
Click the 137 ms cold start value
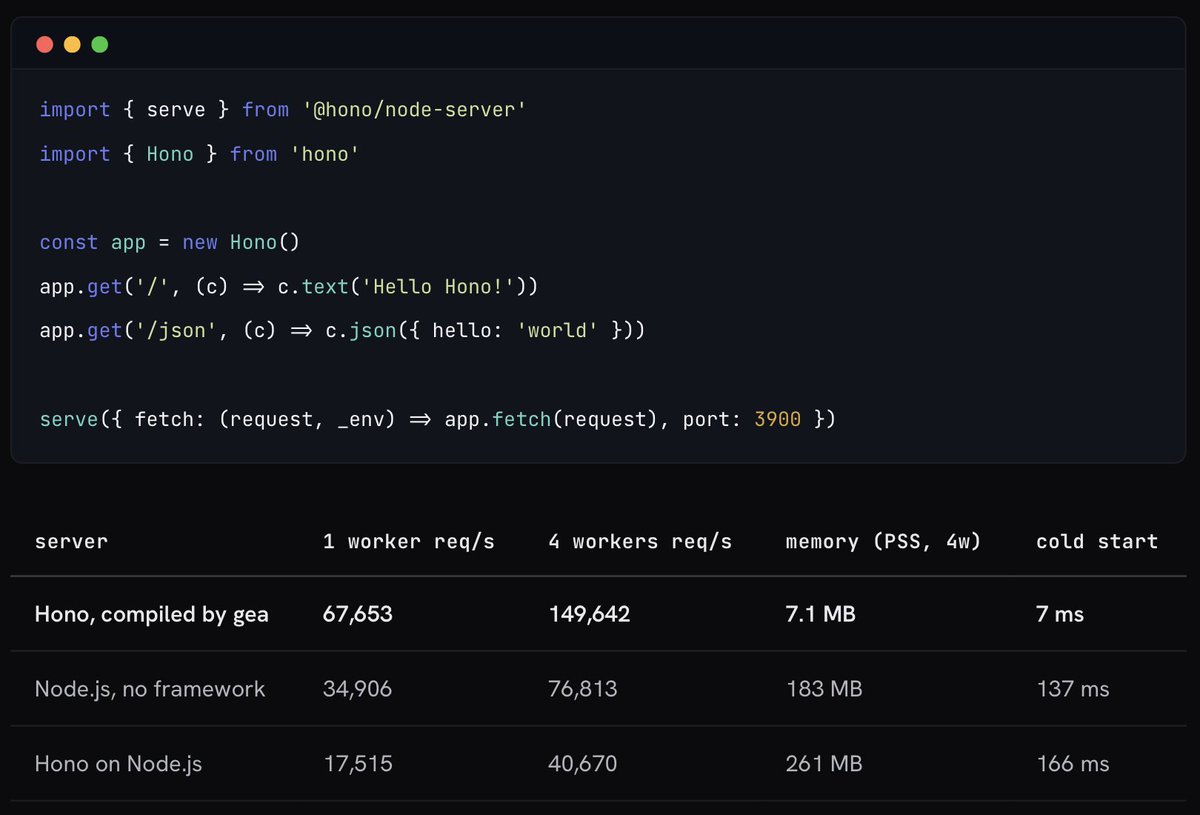pyautogui.click(x=1073, y=689)
